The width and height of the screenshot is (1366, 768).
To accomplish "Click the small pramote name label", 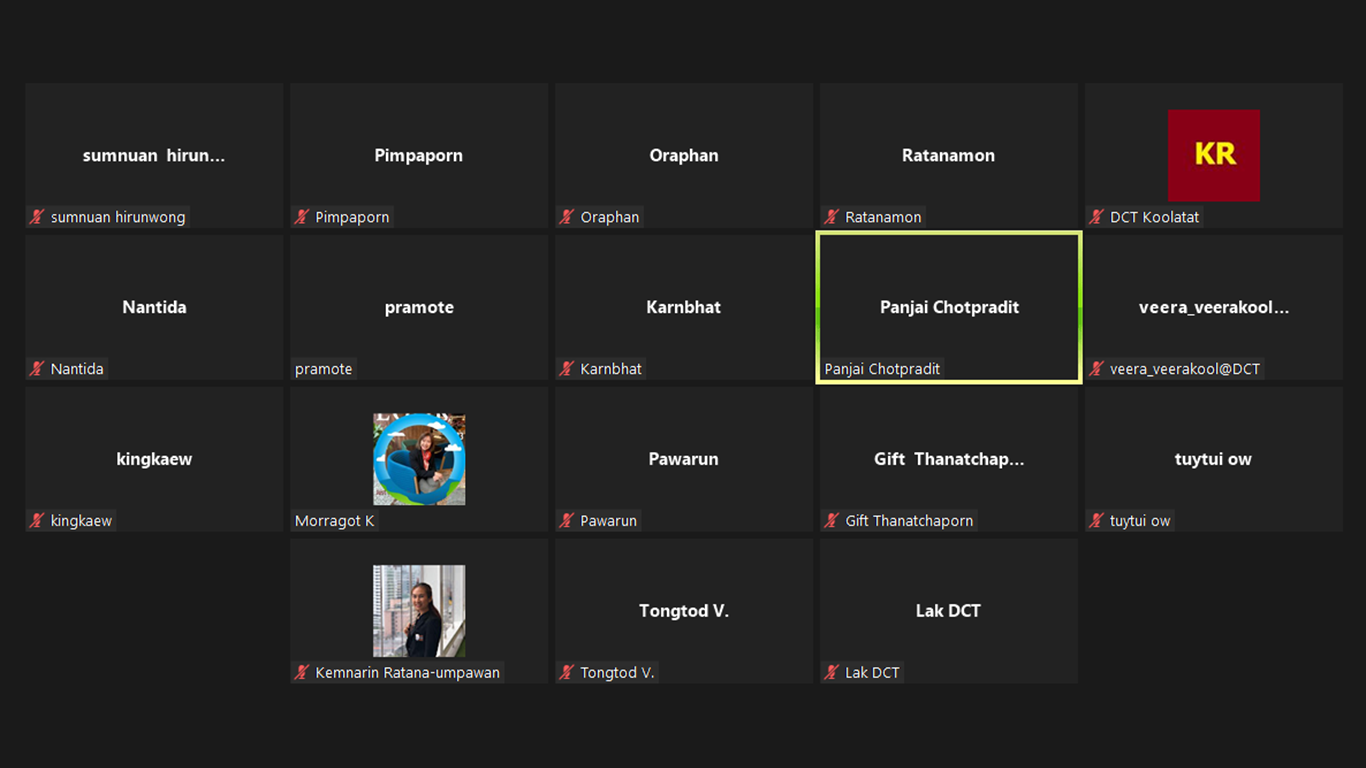I will (323, 369).
